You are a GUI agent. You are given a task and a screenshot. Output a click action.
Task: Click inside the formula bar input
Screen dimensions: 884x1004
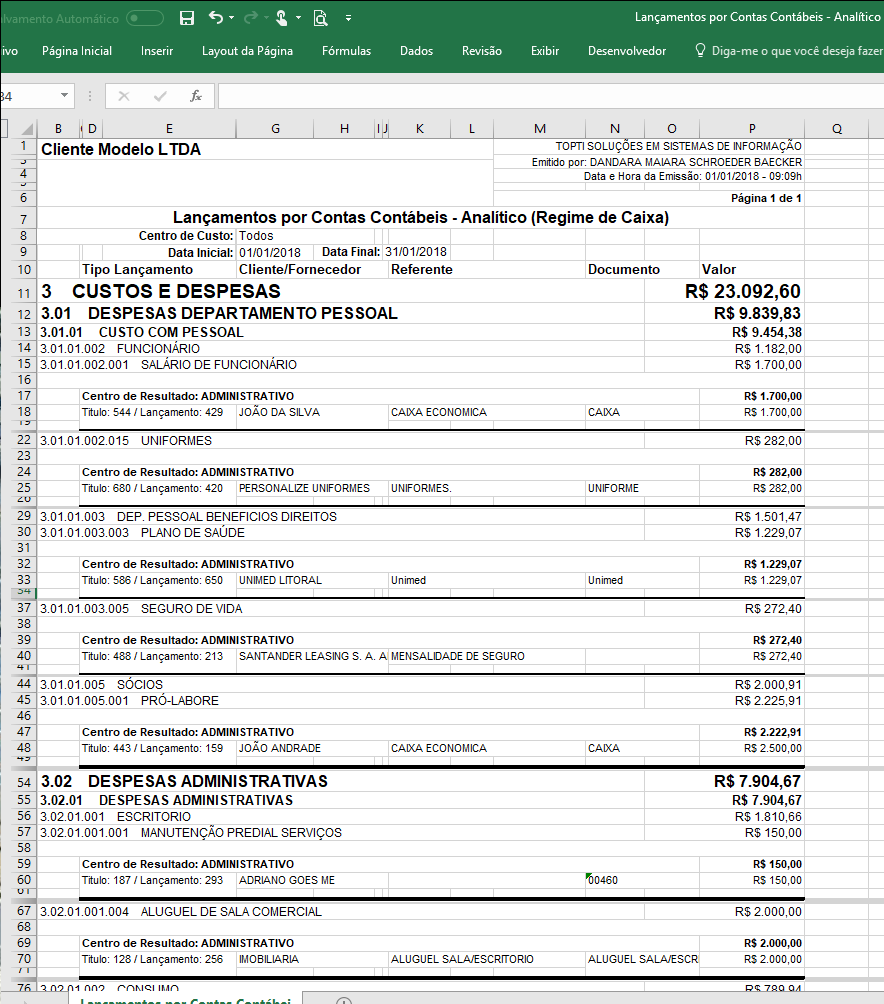point(550,96)
